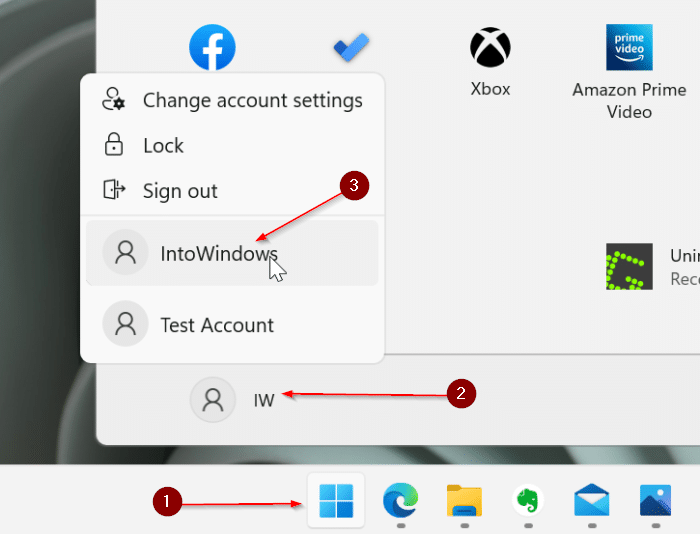Launch Evernote from the taskbar

coord(528,501)
